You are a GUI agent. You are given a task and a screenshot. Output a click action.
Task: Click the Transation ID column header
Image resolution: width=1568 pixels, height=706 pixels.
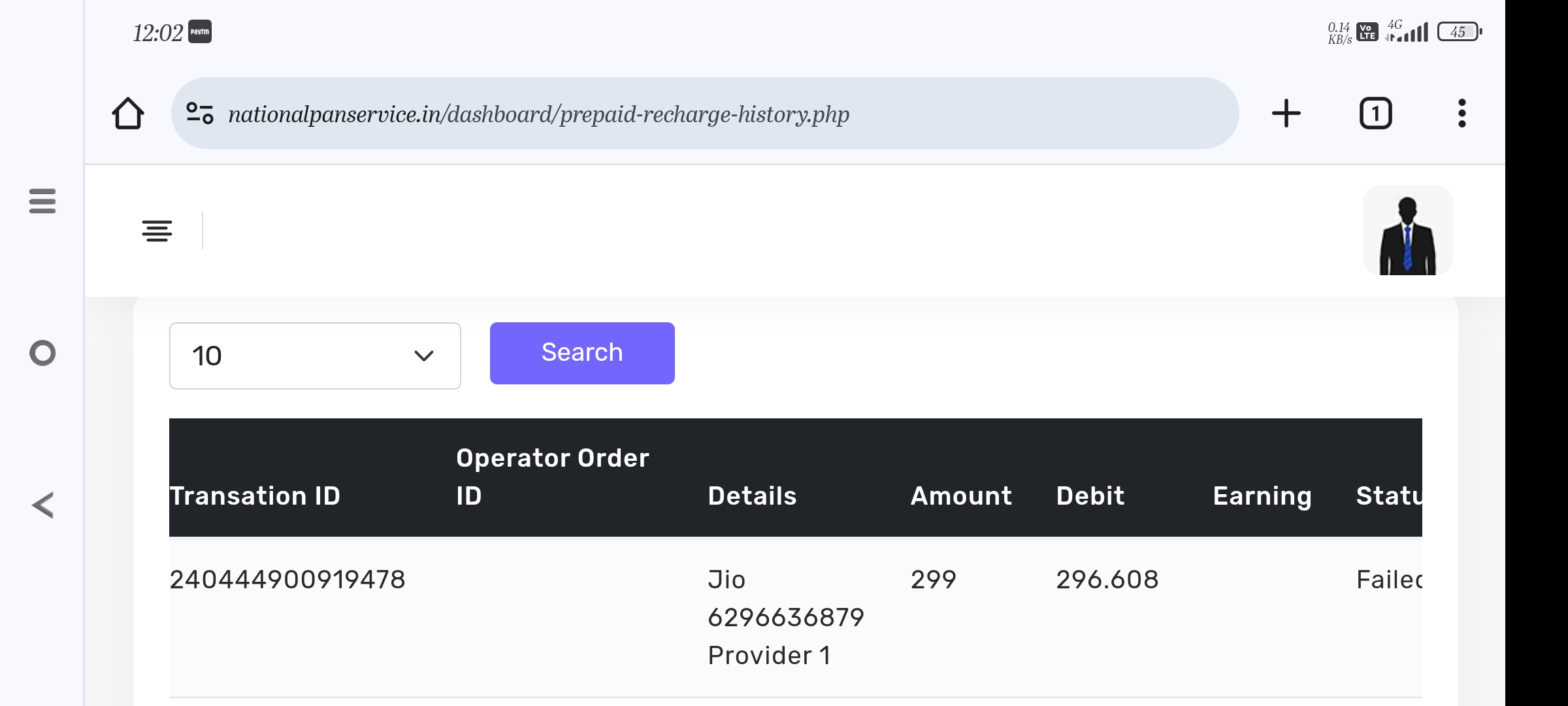click(255, 496)
